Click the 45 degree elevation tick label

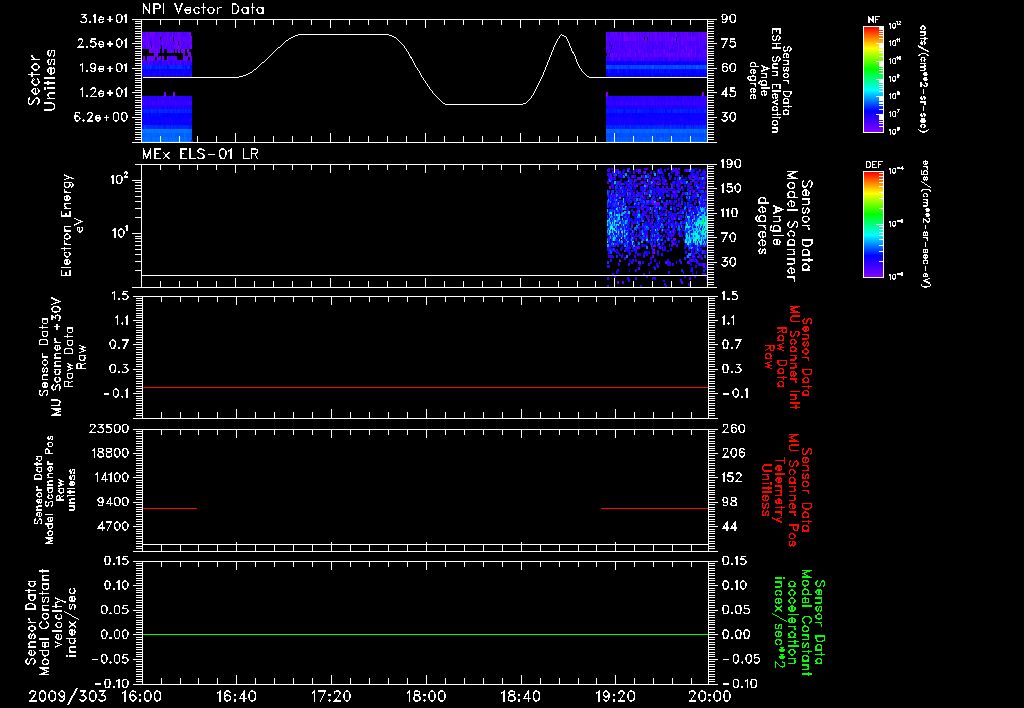729,93
